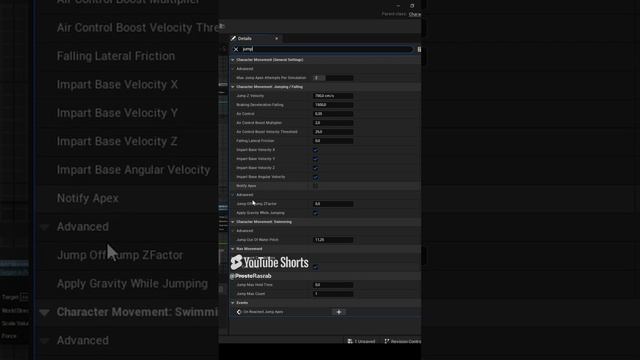Collapse Character Movement: Swimming section
The width and height of the screenshot is (640, 360).
[x=233, y=222]
